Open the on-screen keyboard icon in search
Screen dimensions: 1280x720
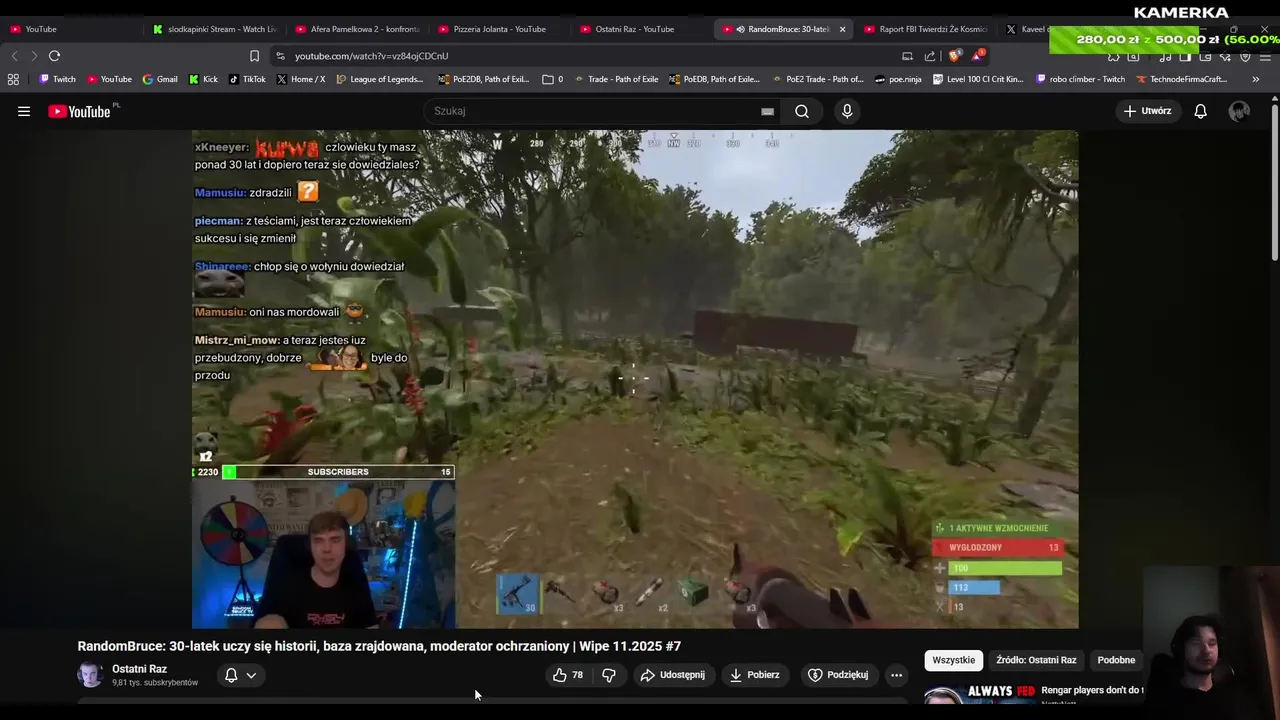coord(767,111)
